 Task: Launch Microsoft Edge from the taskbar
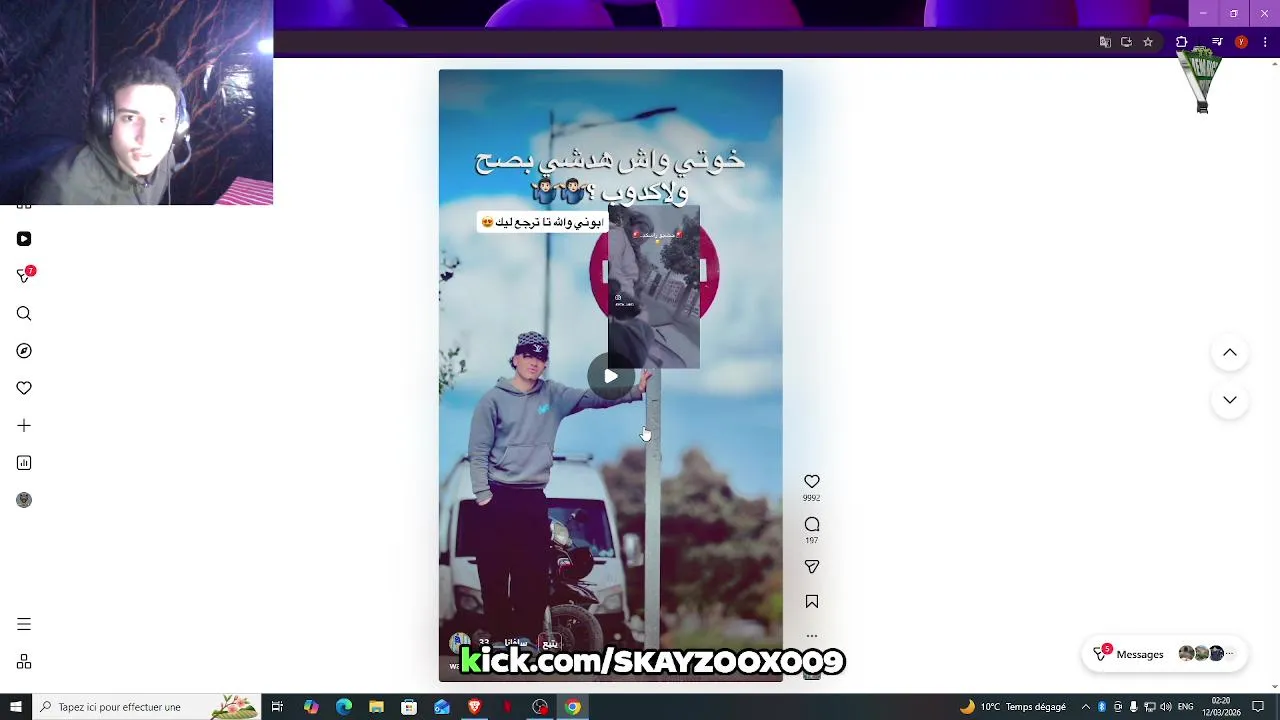[x=344, y=707]
